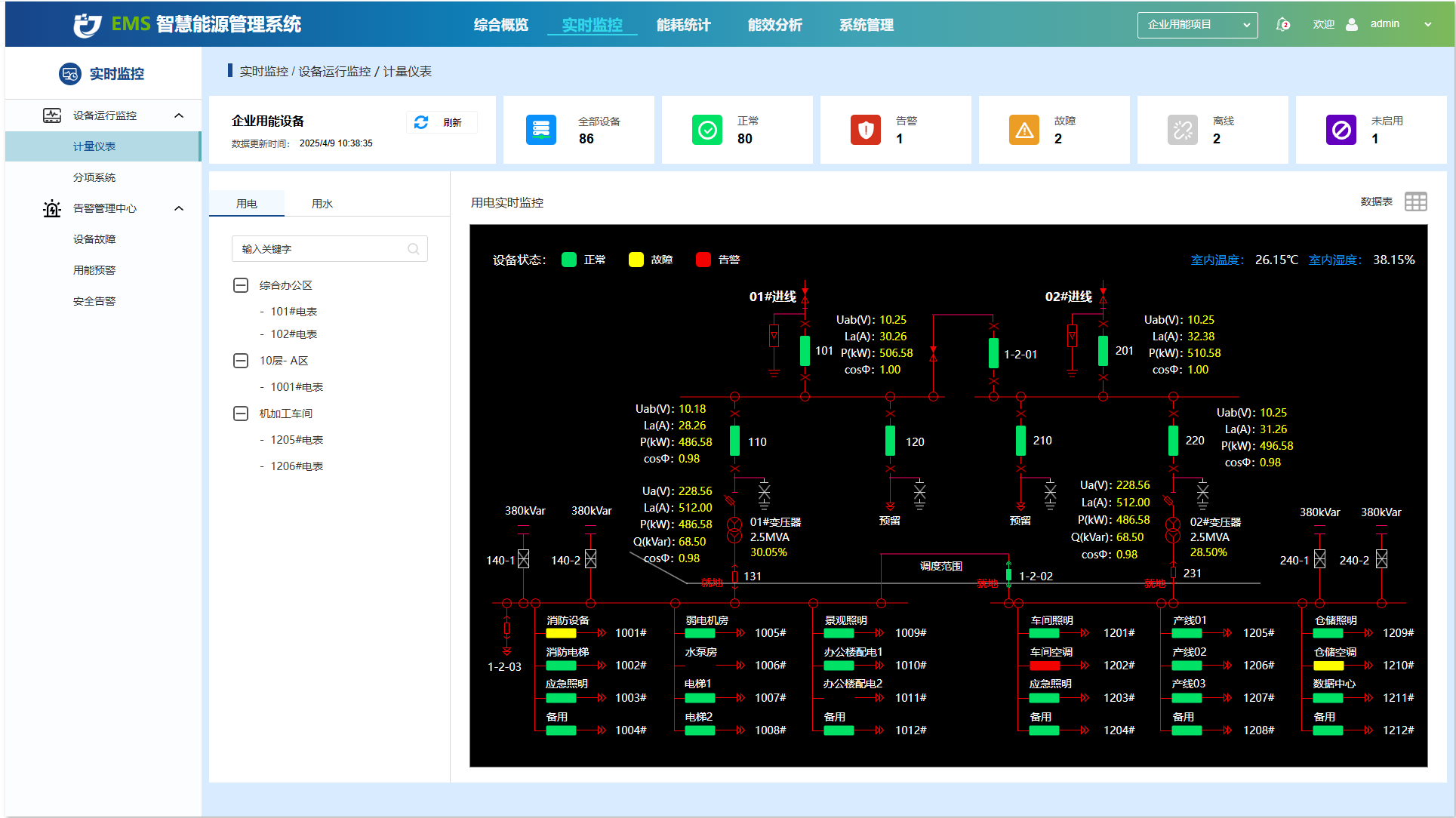This screenshot has width=1456, height=818.
Task: Click the 刷新 refresh button
Action: click(442, 122)
